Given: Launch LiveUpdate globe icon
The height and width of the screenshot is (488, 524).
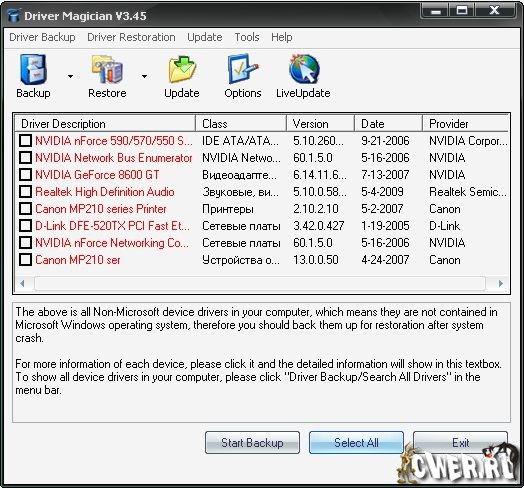Looking at the screenshot, I should click(304, 69).
